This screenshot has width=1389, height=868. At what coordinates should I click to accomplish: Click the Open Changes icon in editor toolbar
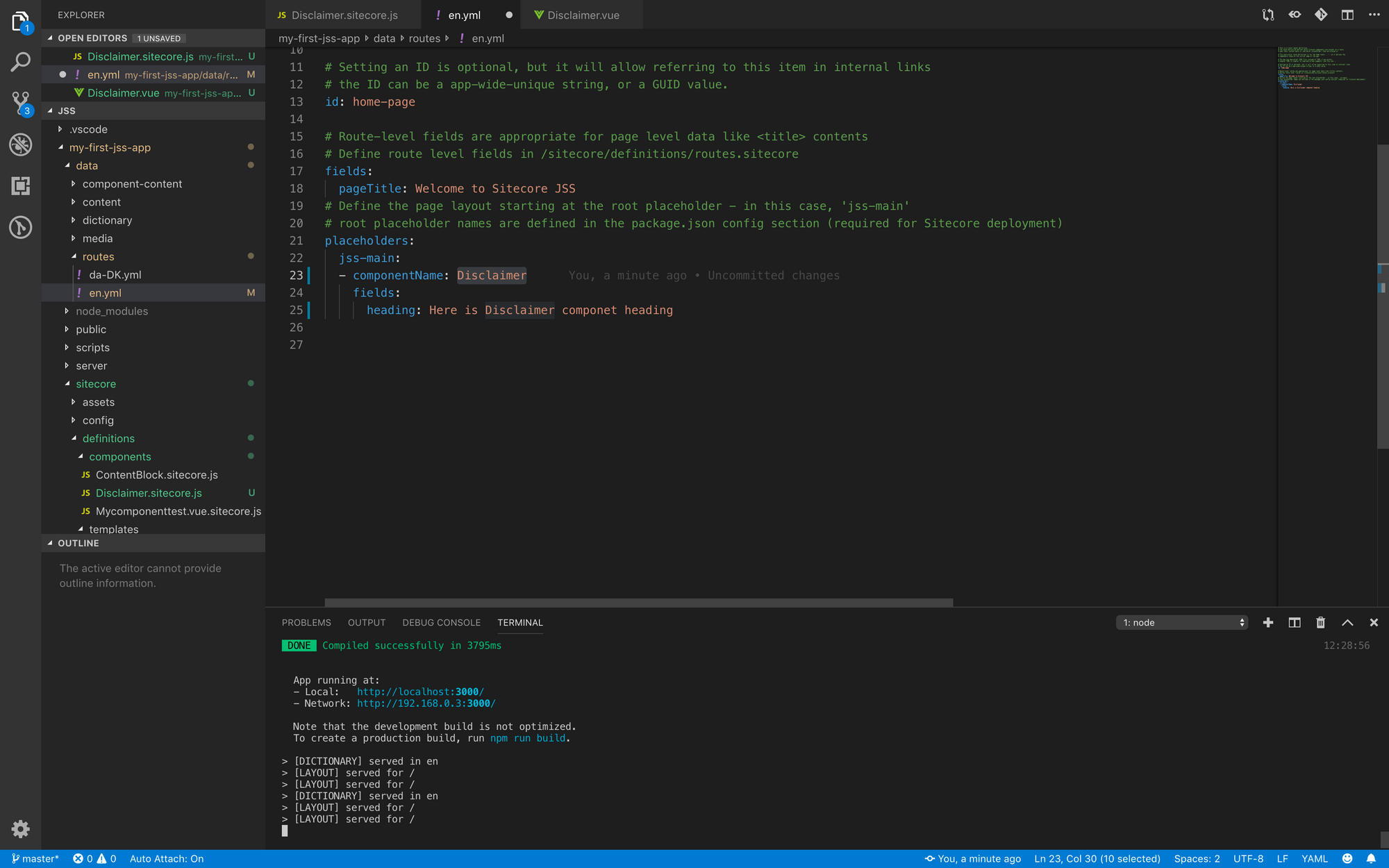[x=1268, y=15]
